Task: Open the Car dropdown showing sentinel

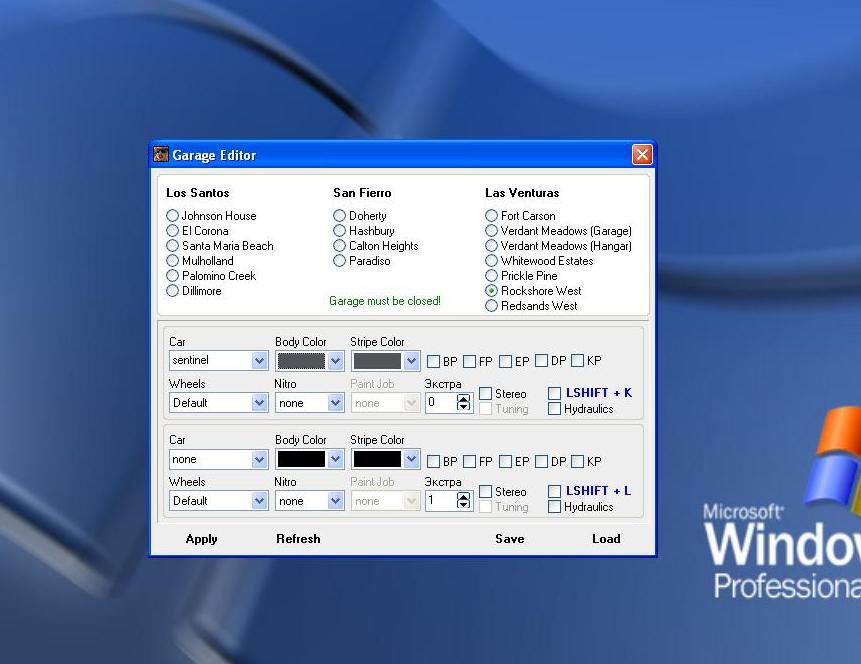Action: click(x=259, y=361)
